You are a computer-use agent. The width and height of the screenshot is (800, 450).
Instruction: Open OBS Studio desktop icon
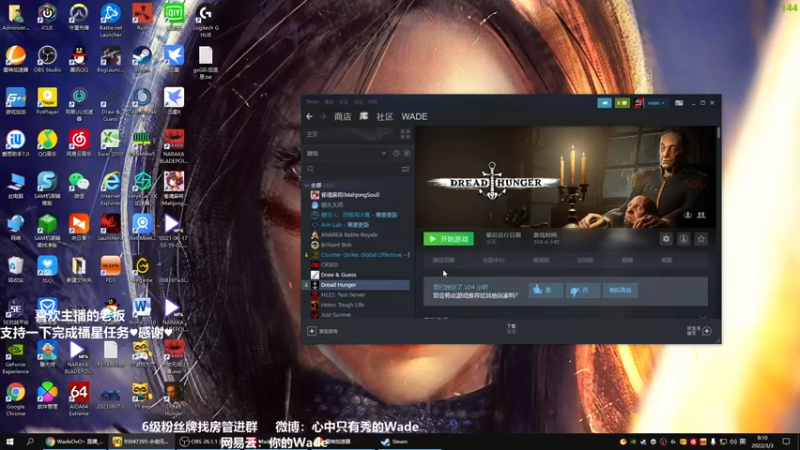pos(47,59)
